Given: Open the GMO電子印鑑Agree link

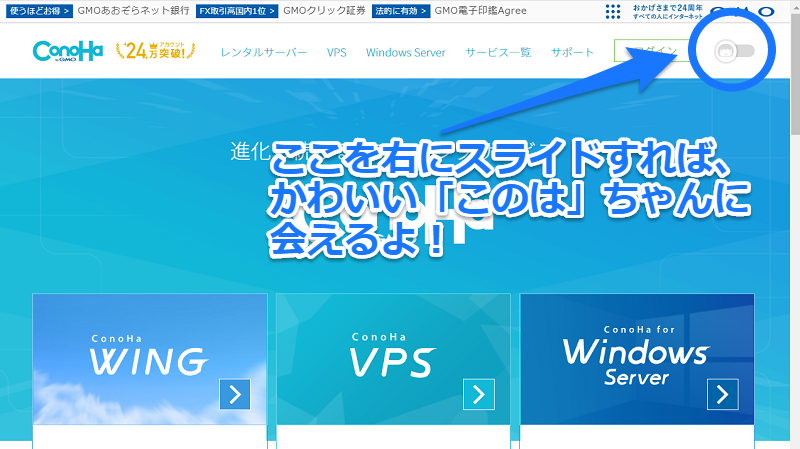Looking at the screenshot, I should (481, 11).
